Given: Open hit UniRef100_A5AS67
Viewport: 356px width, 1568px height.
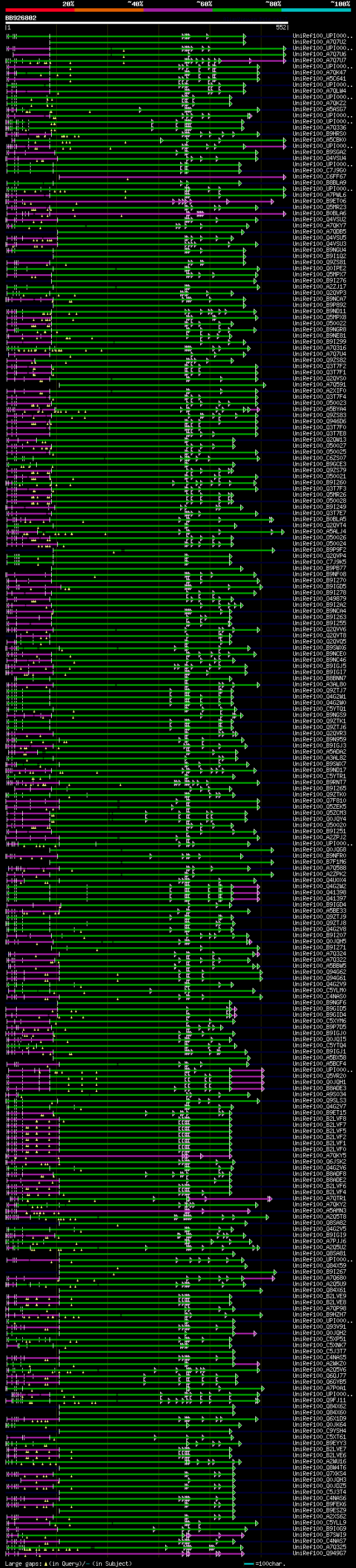Looking at the screenshot, I should coord(319,110).
